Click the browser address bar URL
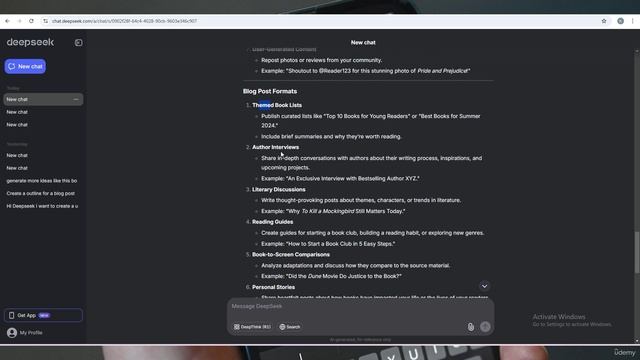 124,21
